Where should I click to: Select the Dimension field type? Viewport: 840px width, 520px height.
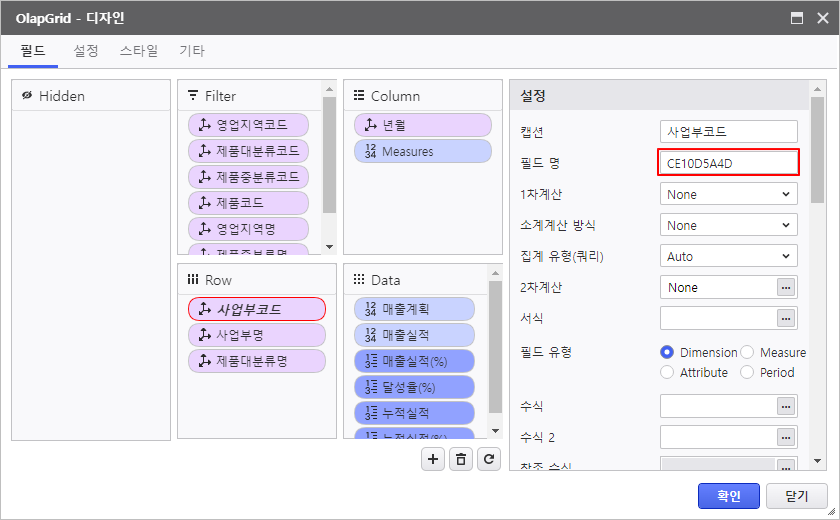click(668, 352)
